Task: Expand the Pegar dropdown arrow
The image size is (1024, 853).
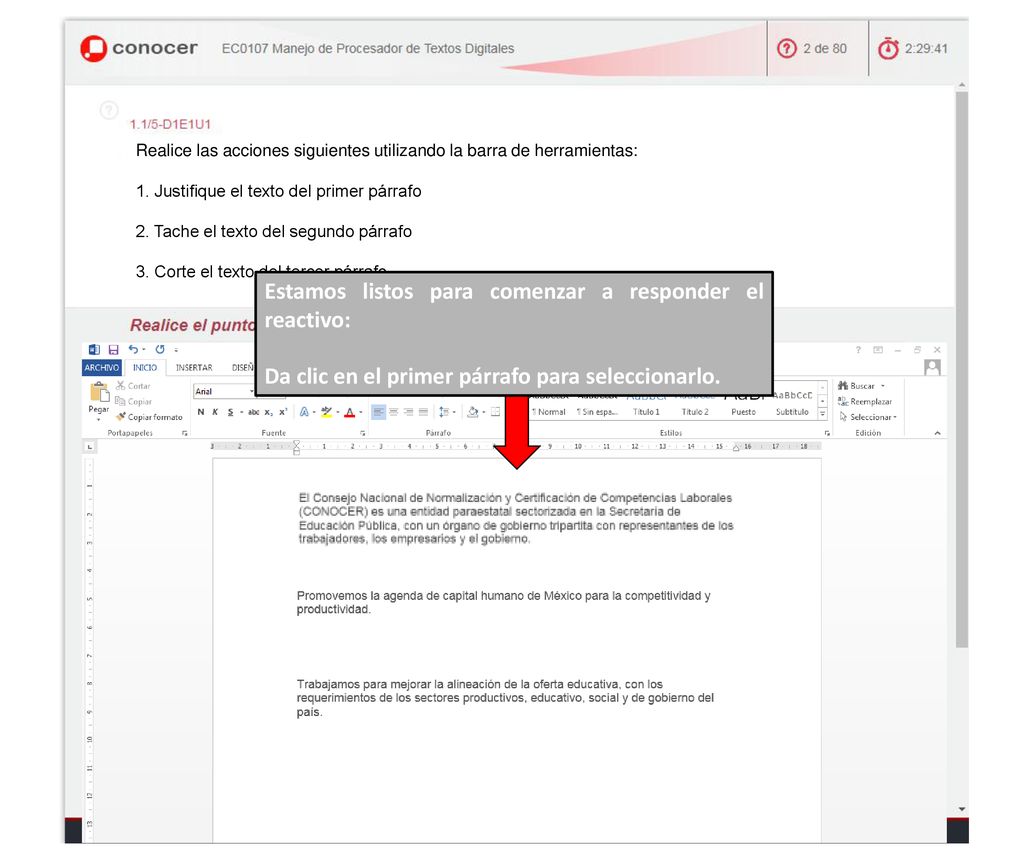Action: tap(99, 419)
